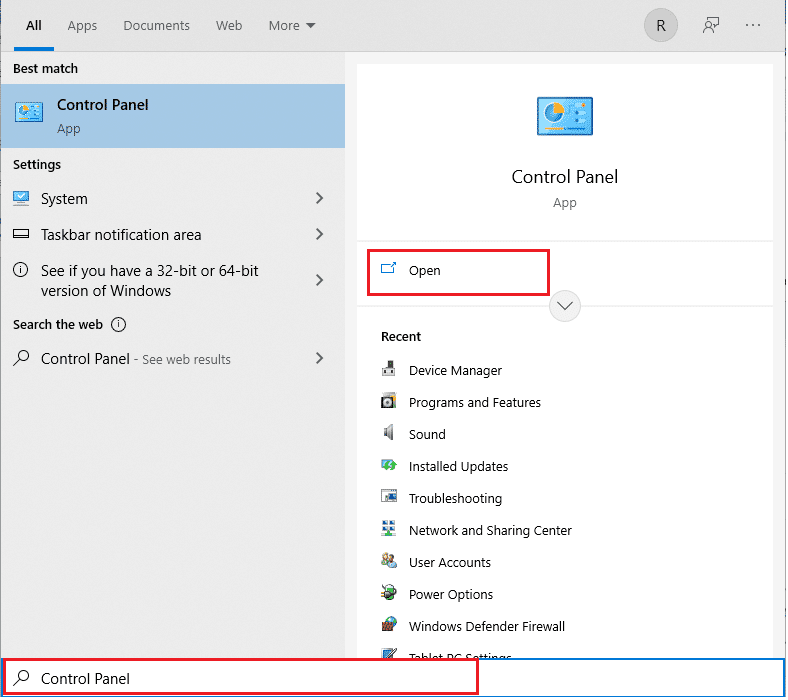
Task: Open Control Panel using Open button
Action: (424, 271)
